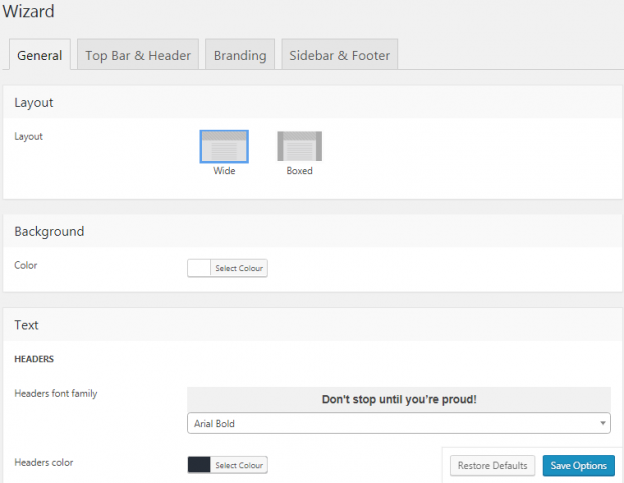Select the Boxed layout thumbnail icon
Image resolution: width=624 pixels, height=483 pixels.
(x=299, y=146)
